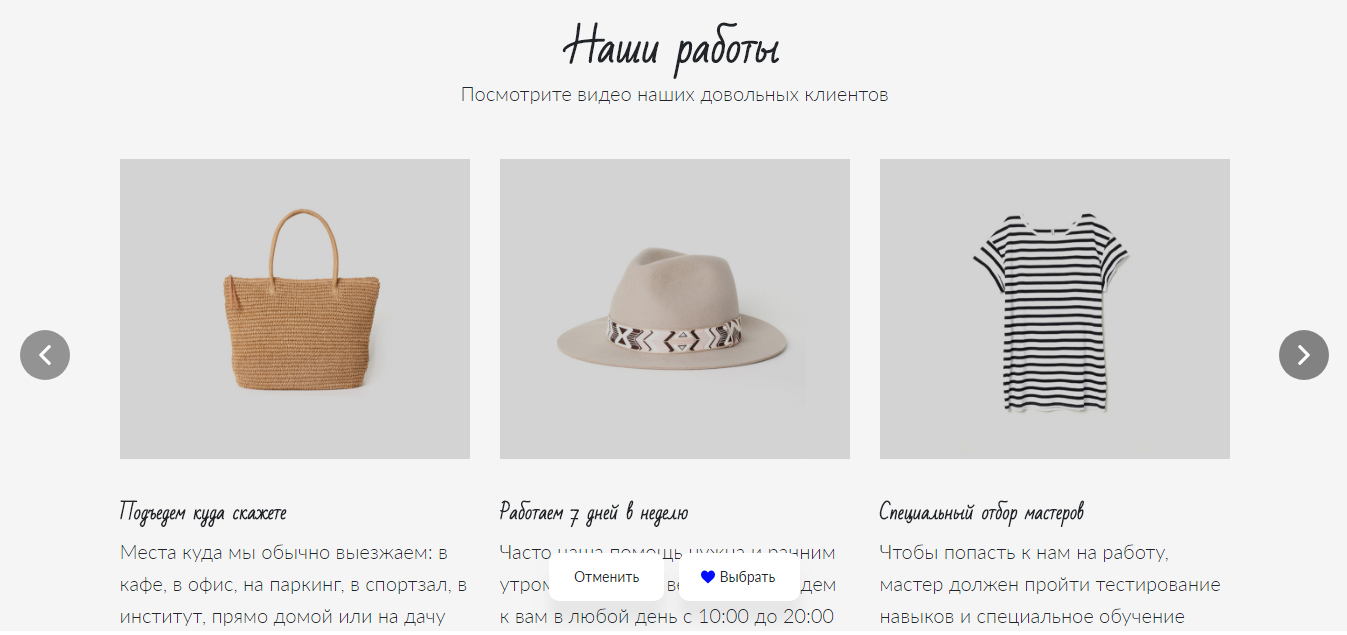
Task: Open the straw tote bag image
Action: click(x=295, y=309)
